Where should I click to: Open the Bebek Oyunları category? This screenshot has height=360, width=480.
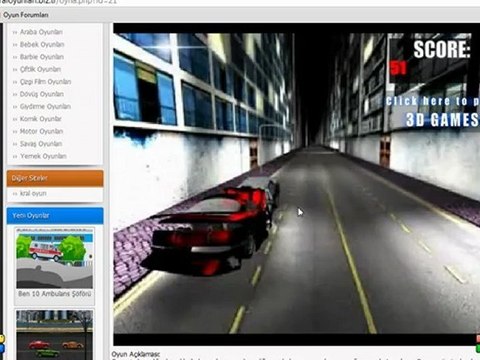point(42,44)
